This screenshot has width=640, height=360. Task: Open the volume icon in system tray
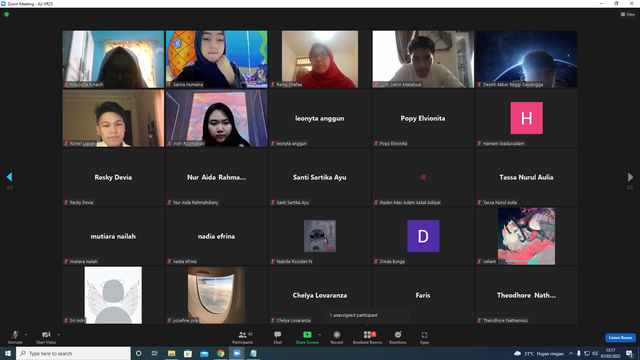point(595,353)
